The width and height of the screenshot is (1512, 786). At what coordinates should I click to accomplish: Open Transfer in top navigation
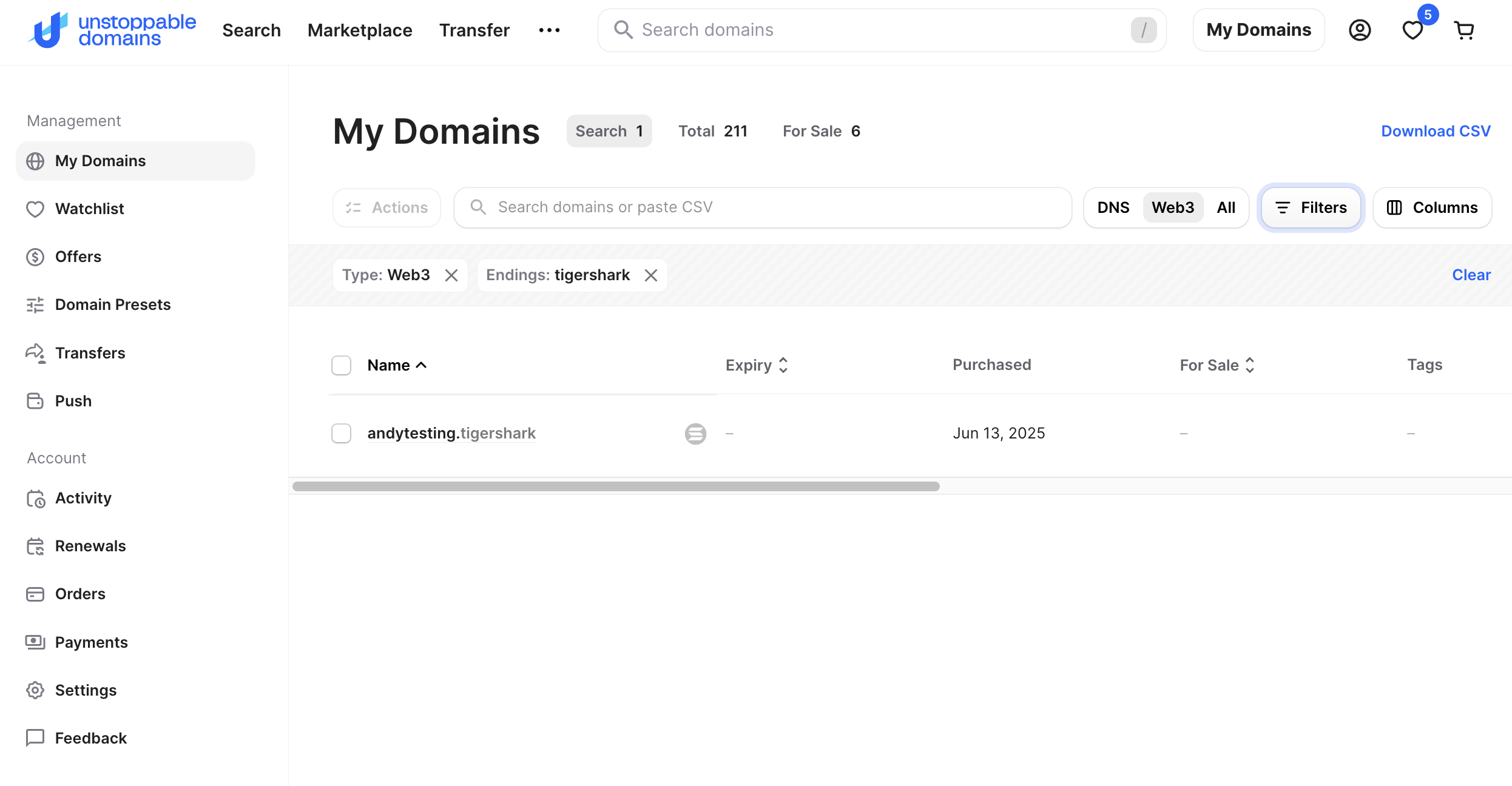point(474,30)
